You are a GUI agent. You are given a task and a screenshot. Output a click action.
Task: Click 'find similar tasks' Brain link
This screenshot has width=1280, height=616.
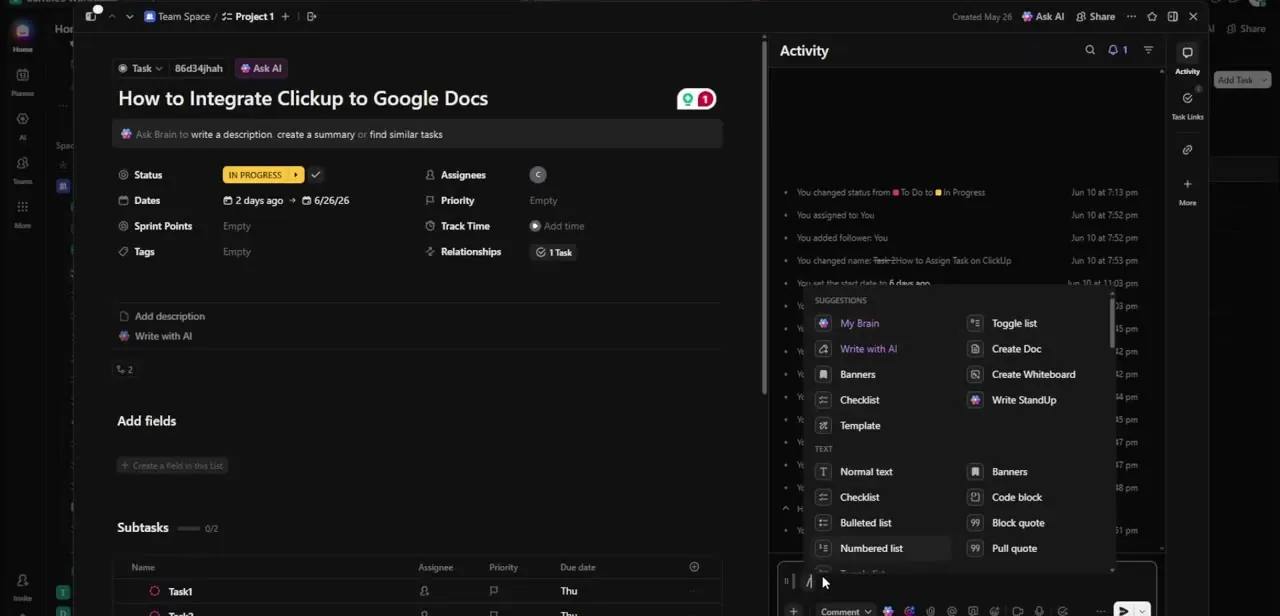pyautogui.click(x=406, y=134)
